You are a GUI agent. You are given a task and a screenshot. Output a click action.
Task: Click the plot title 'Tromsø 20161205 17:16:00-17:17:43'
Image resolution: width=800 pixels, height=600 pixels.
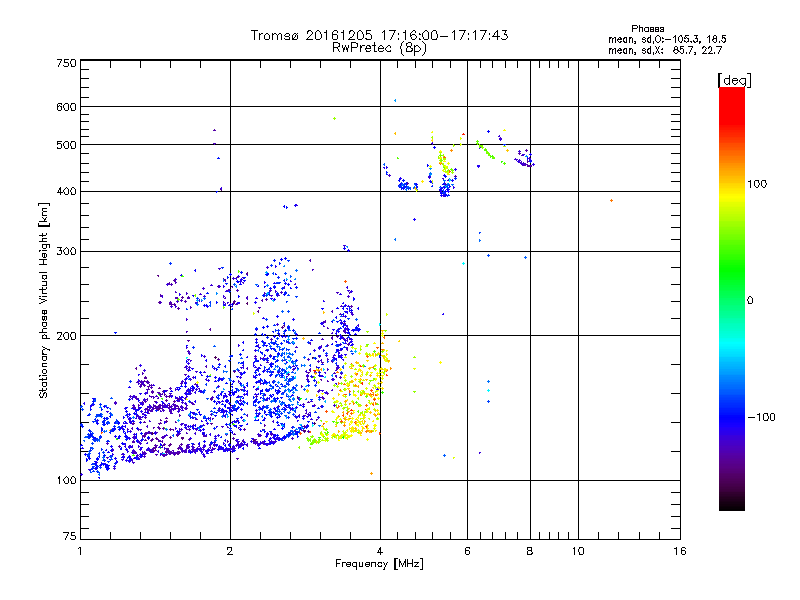[x=379, y=35]
